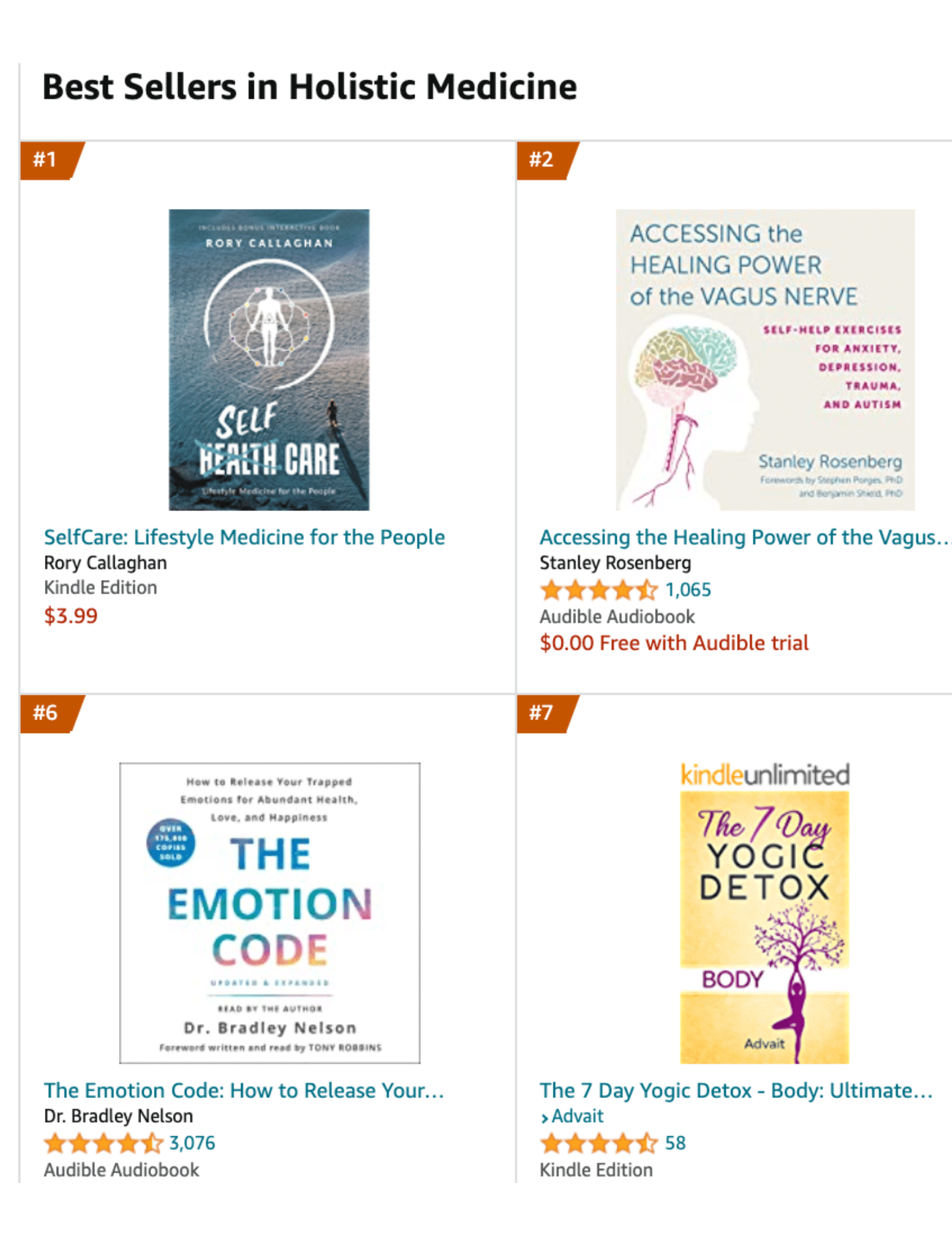Image resolution: width=952 pixels, height=1233 pixels.
Task: Open The 7 Day Yogic Detox title link
Action: click(x=736, y=1091)
